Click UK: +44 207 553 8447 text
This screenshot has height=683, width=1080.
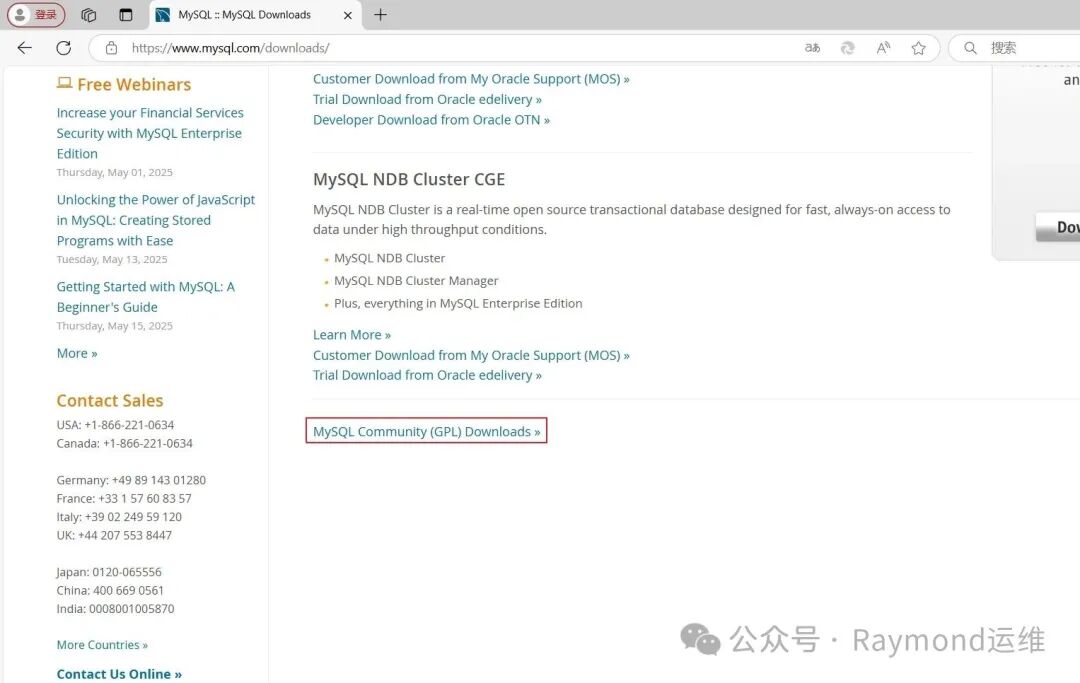tap(114, 535)
